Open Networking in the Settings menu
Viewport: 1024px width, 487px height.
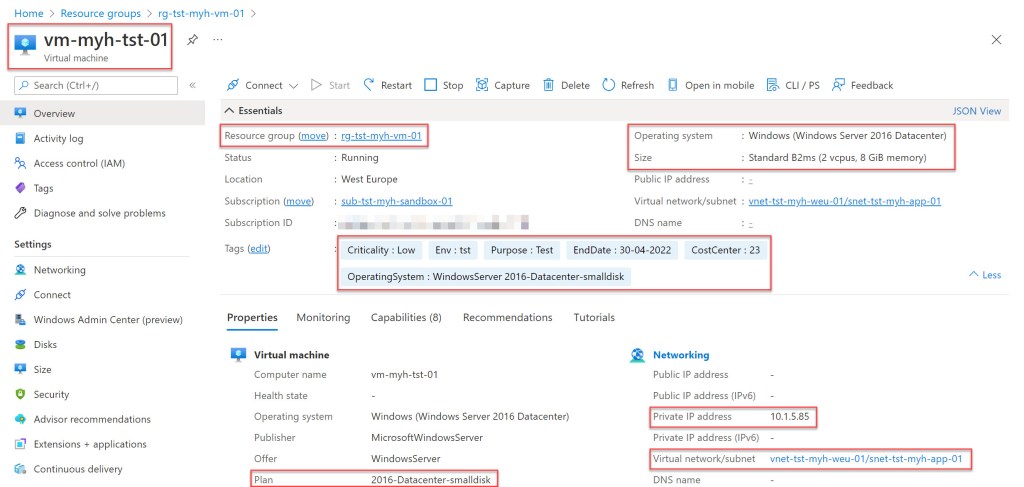click(x=59, y=270)
